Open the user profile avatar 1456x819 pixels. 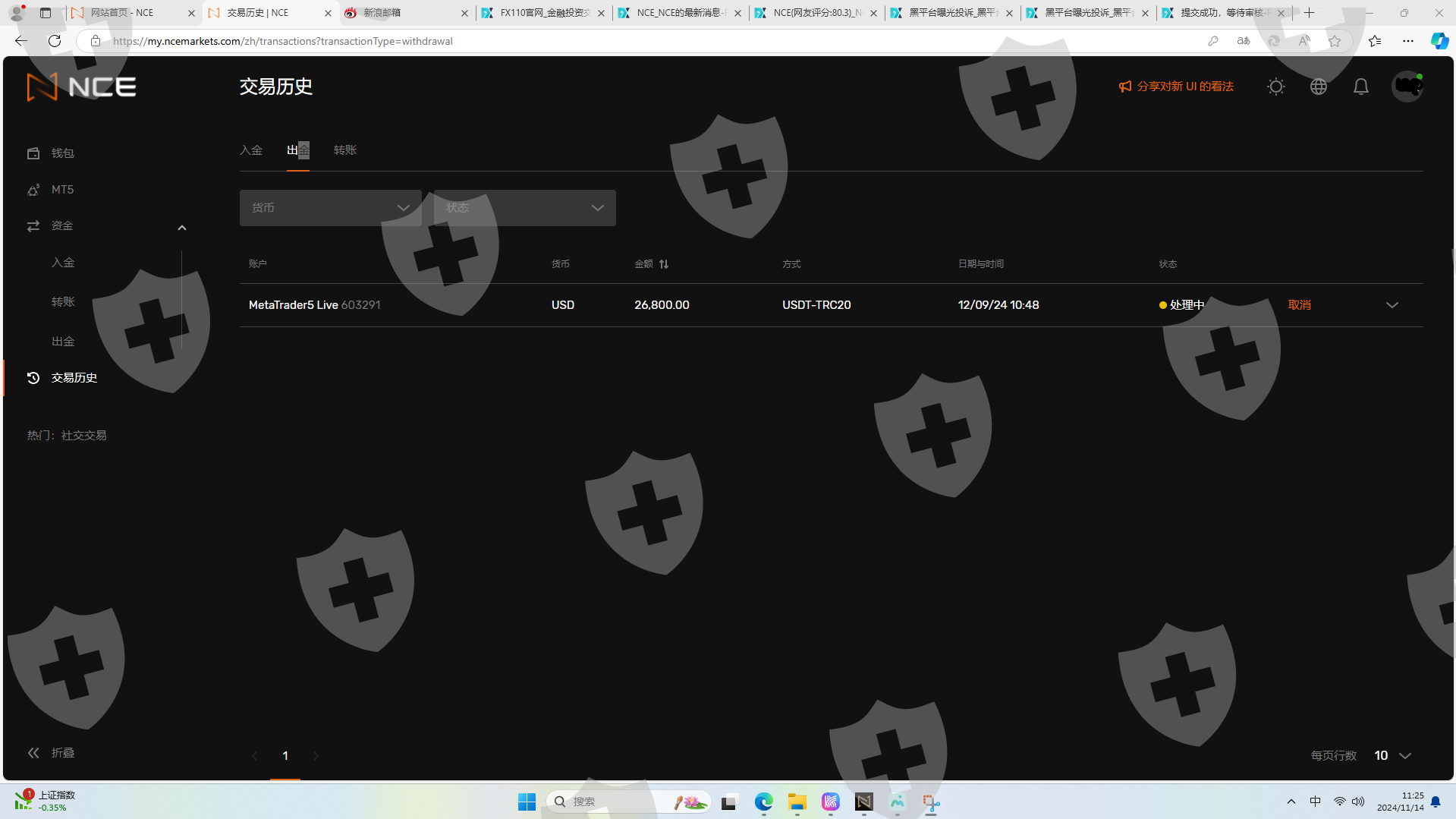point(1407,87)
